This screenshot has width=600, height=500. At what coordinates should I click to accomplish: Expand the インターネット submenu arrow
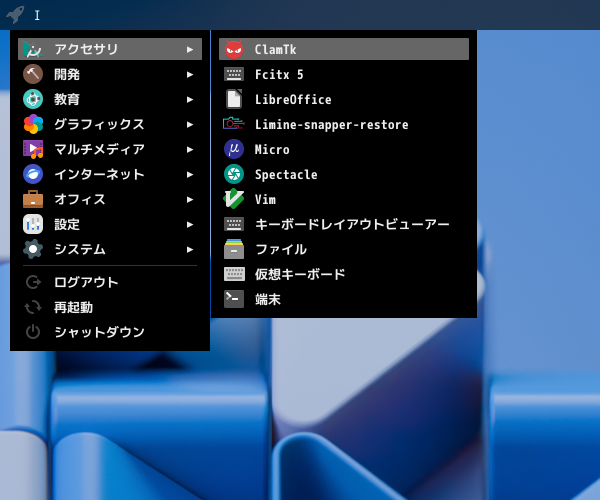pyautogui.click(x=190, y=174)
